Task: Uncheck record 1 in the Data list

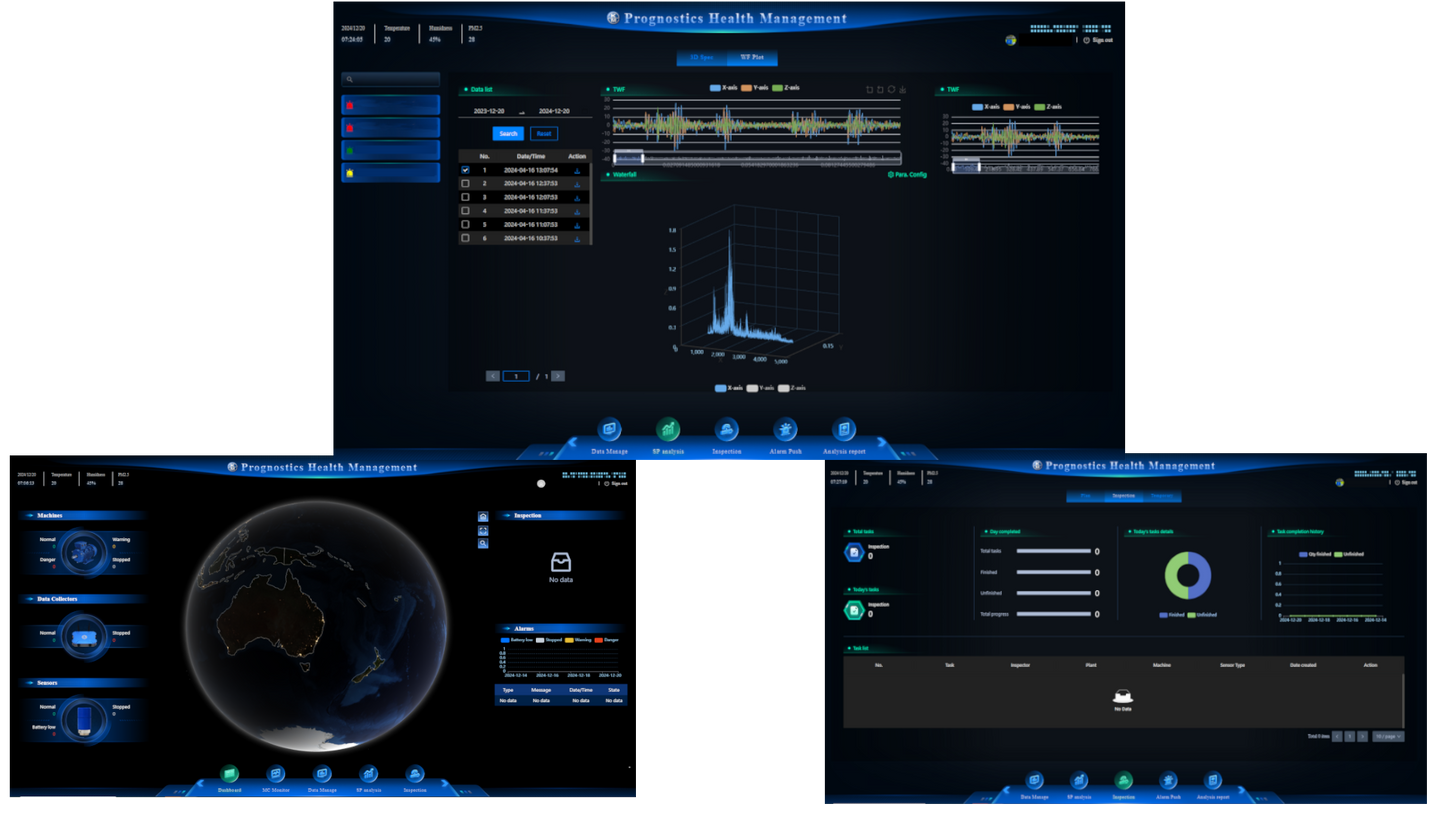Action: [465, 170]
